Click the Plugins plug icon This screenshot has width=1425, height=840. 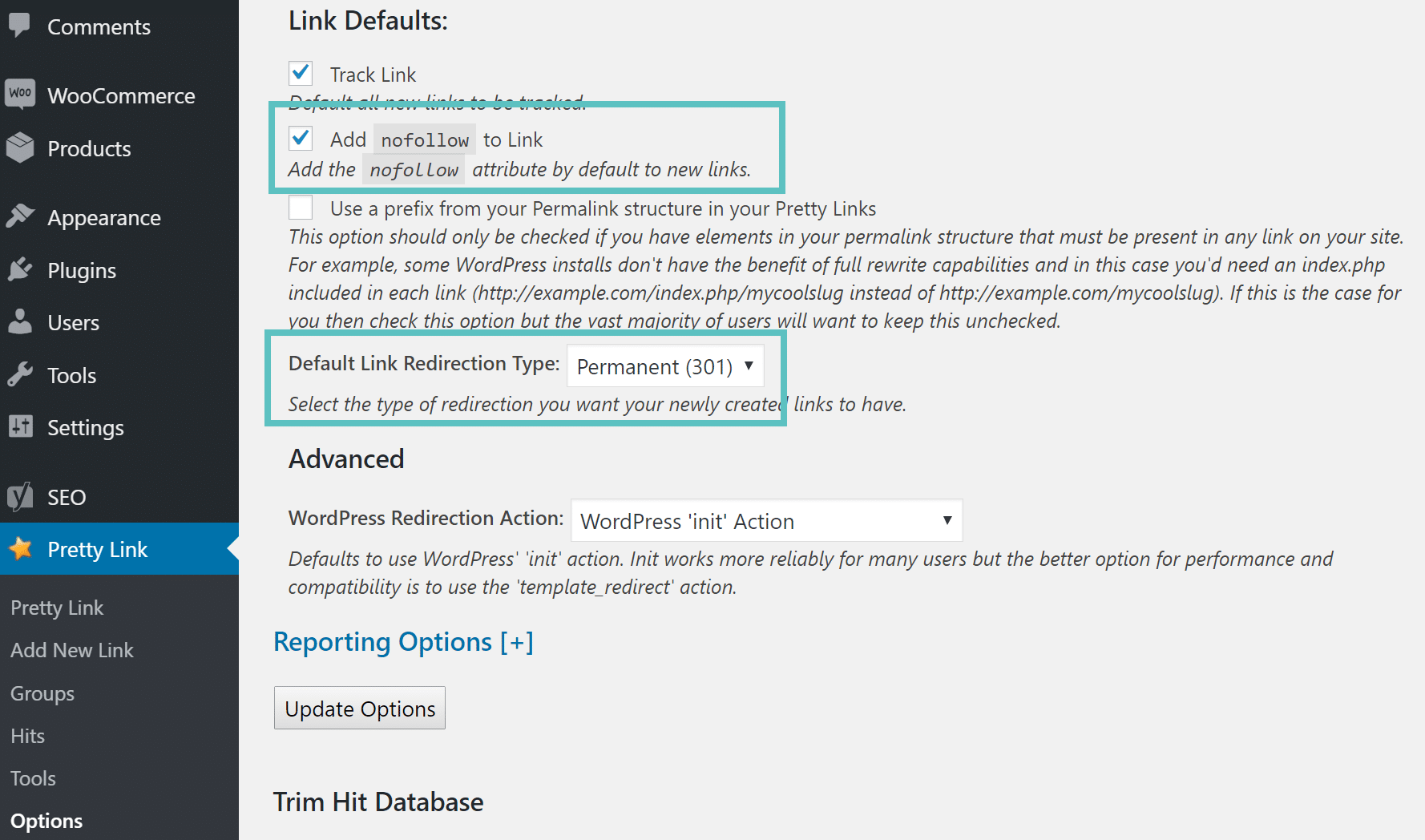[20, 269]
